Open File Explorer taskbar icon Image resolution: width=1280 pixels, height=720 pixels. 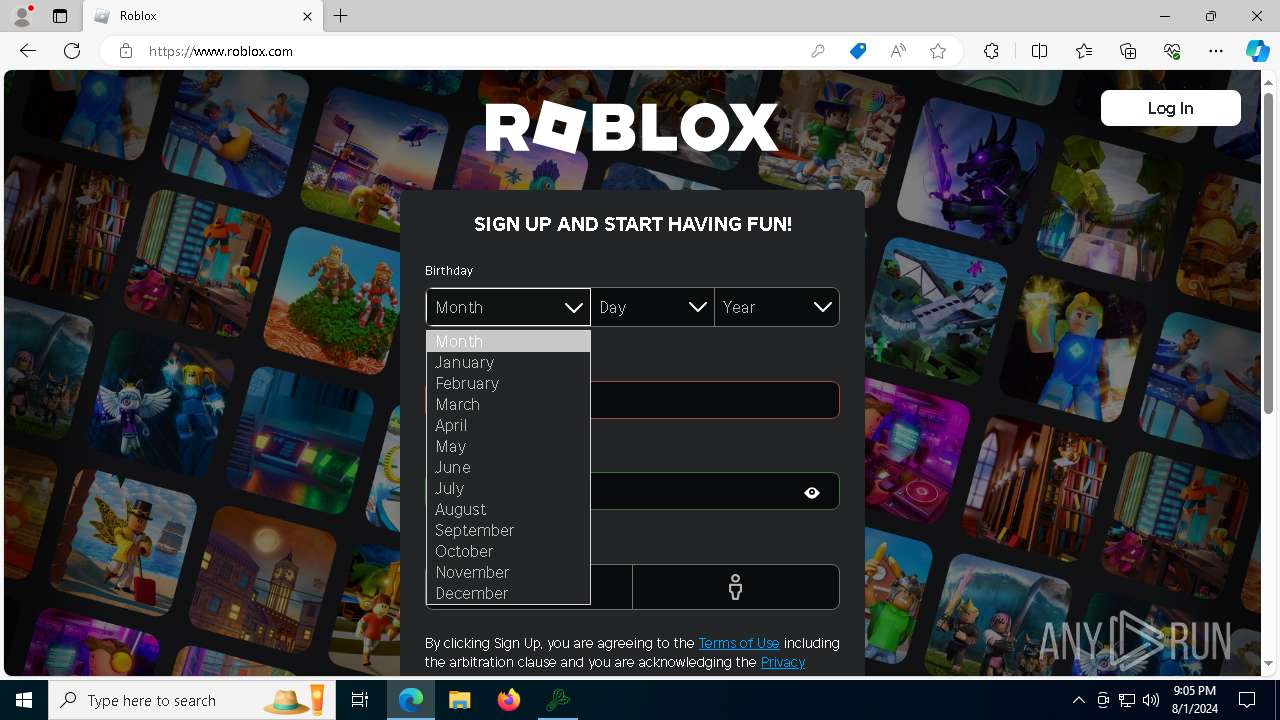[460, 700]
